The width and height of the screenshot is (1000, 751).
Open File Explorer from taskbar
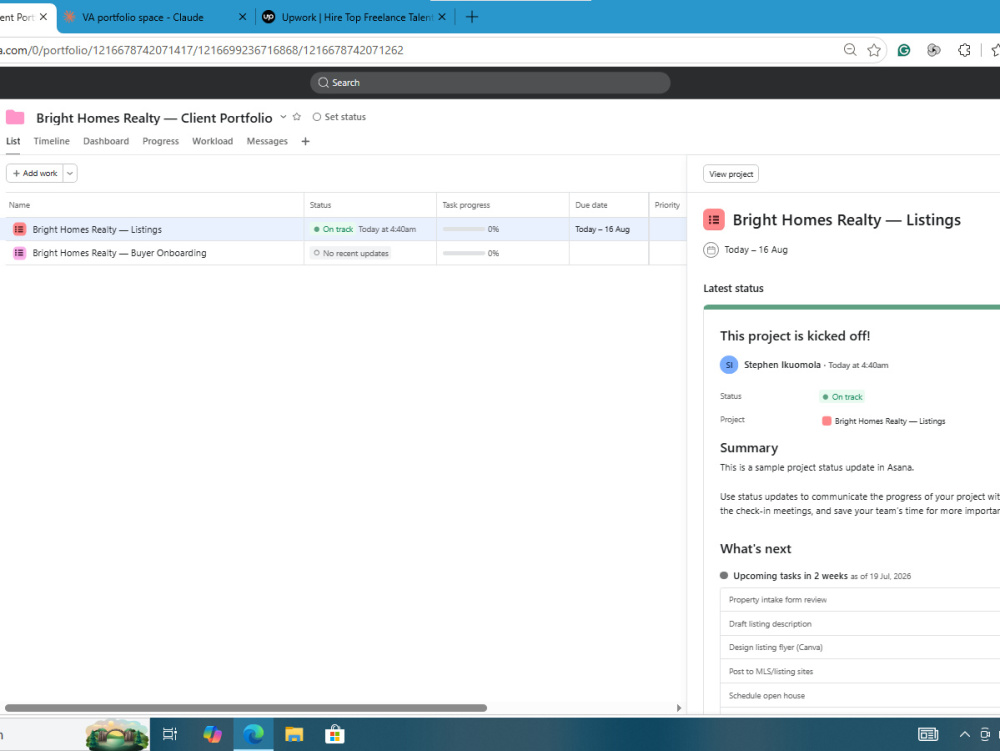[x=294, y=734]
